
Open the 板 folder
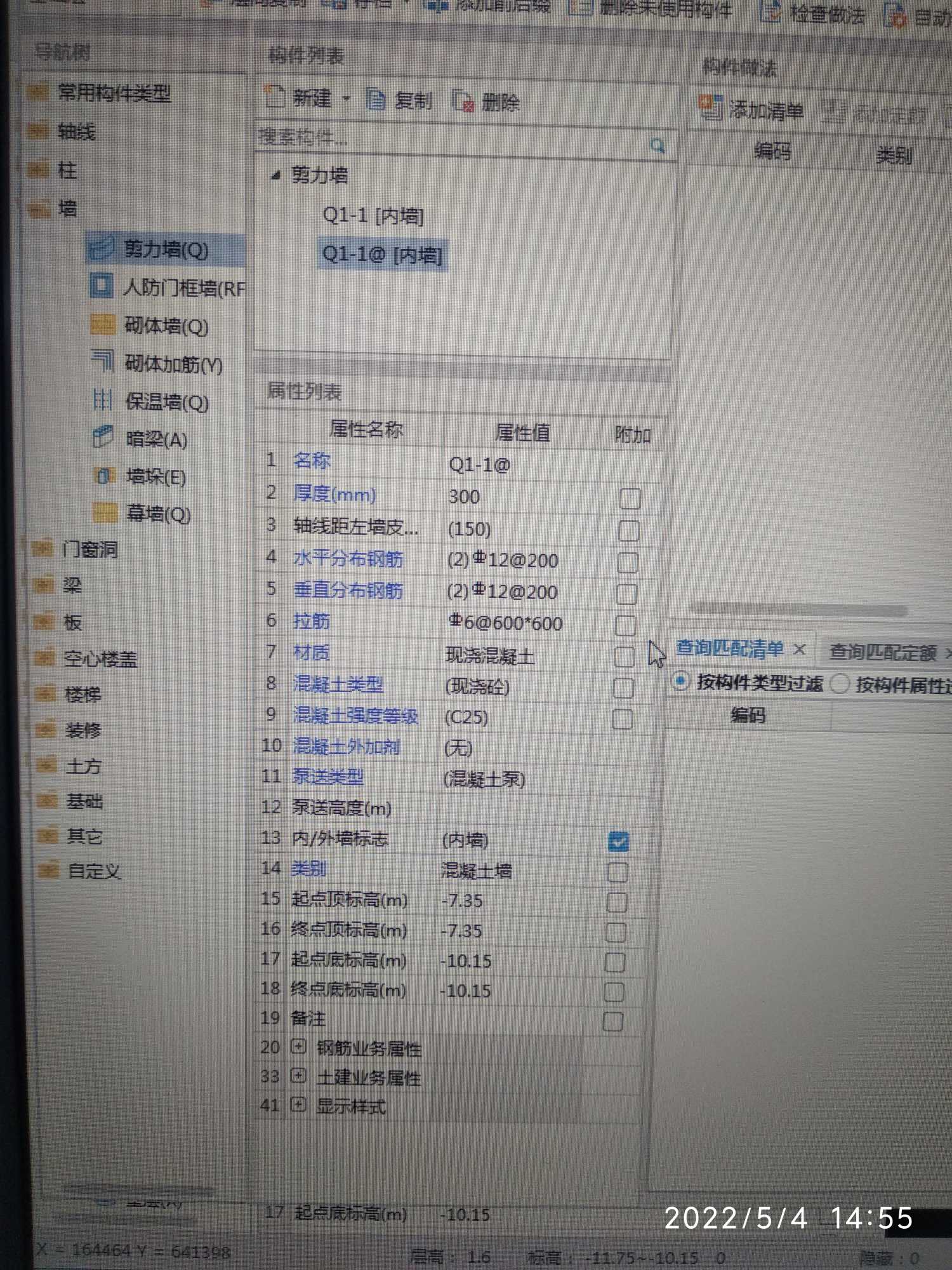(x=44, y=621)
